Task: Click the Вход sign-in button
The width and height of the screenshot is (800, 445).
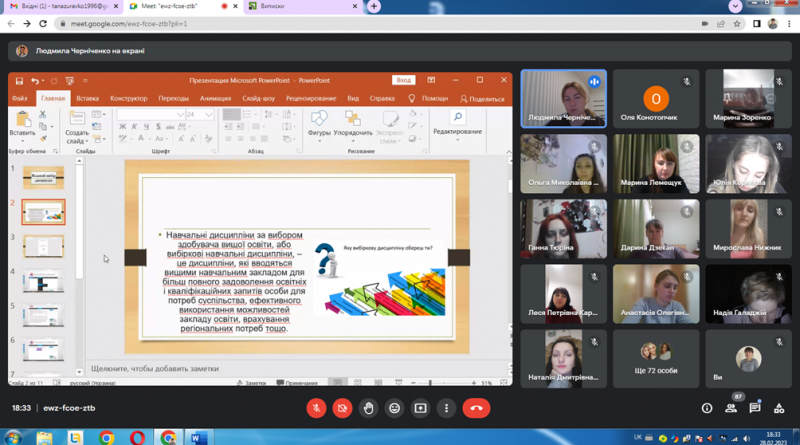Action: pyautogui.click(x=404, y=80)
